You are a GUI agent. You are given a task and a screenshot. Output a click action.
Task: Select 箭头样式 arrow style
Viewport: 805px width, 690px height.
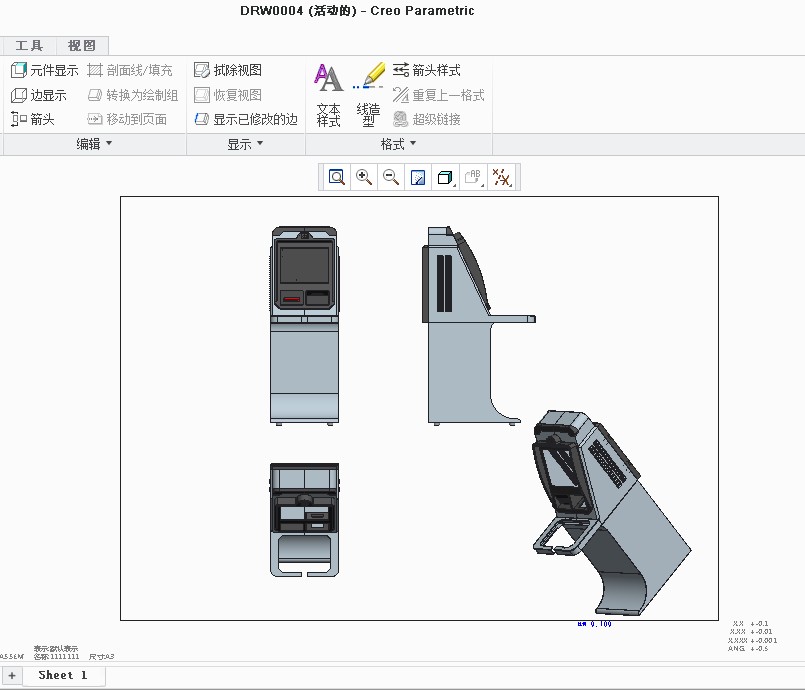pos(426,71)
